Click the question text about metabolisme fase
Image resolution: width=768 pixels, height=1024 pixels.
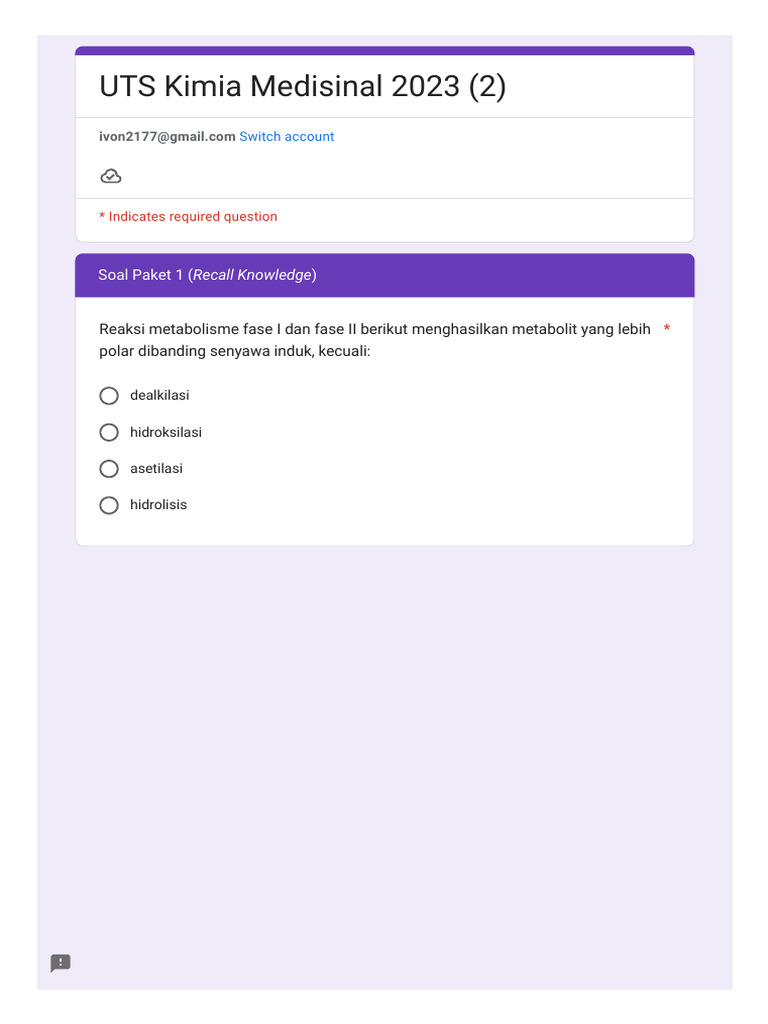click(374, 340)
